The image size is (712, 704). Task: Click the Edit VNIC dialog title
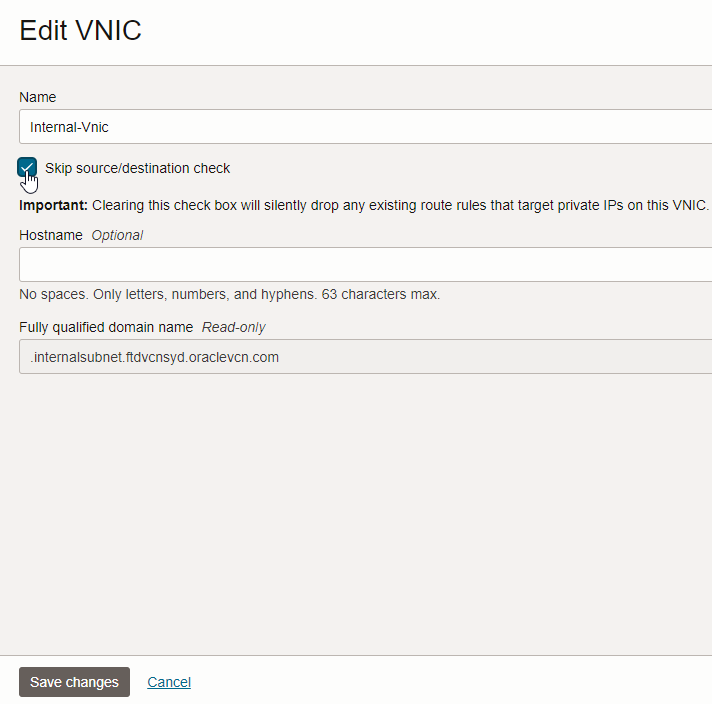click(x=81, y=30)
